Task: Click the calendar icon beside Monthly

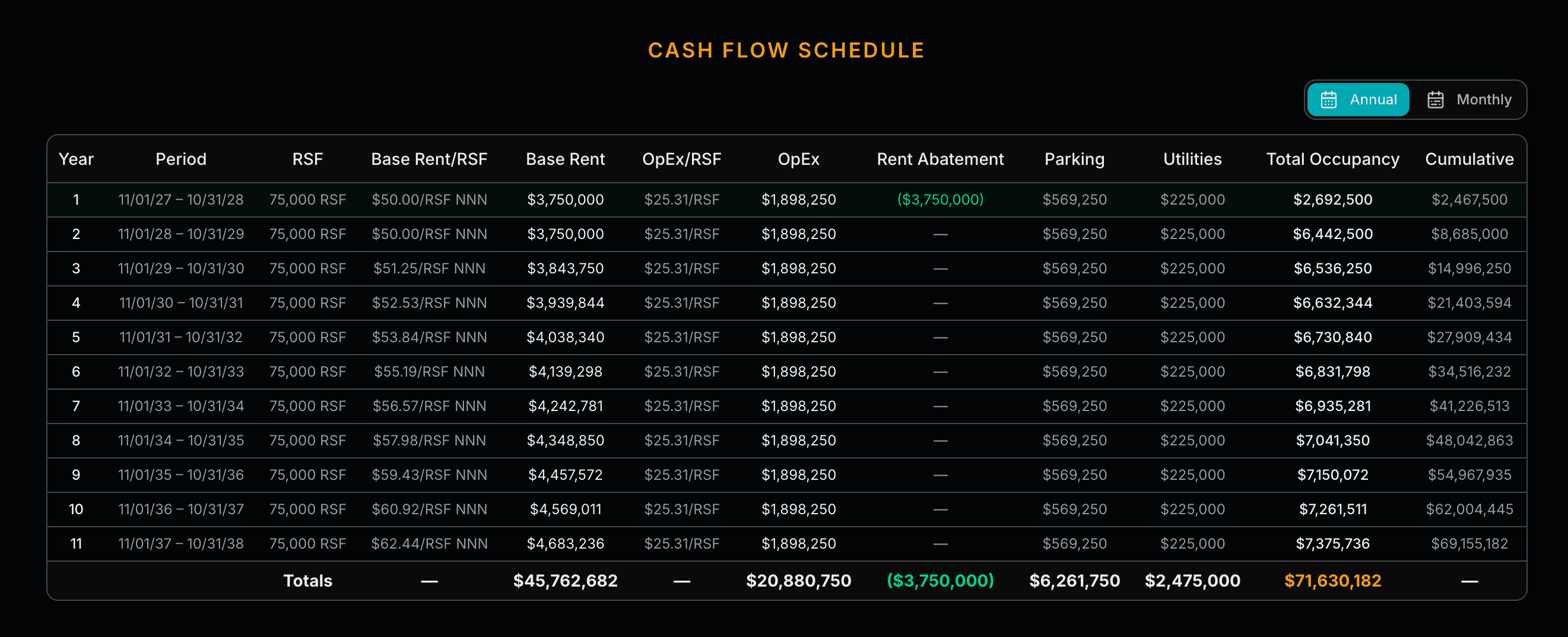Action: 1435,99
